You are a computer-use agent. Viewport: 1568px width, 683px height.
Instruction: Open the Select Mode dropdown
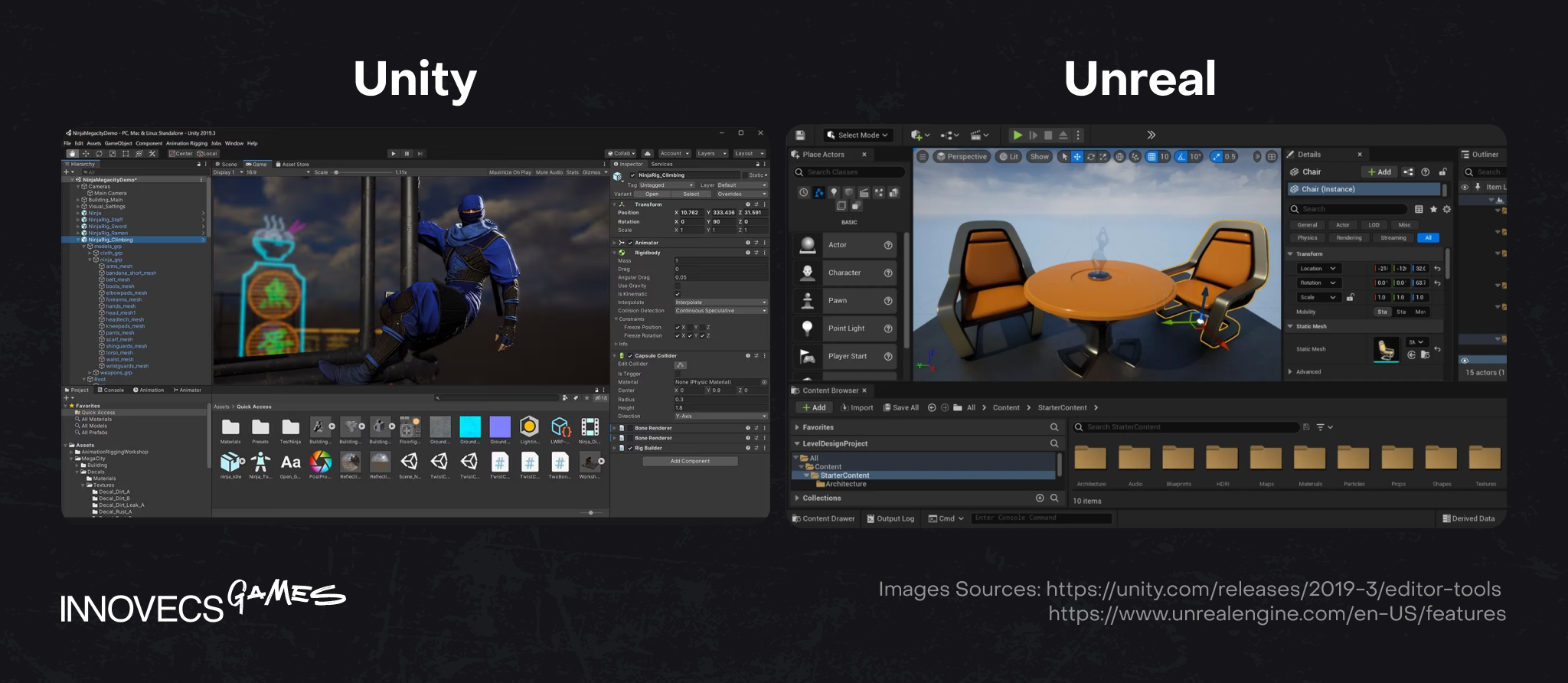pos(857,136)
